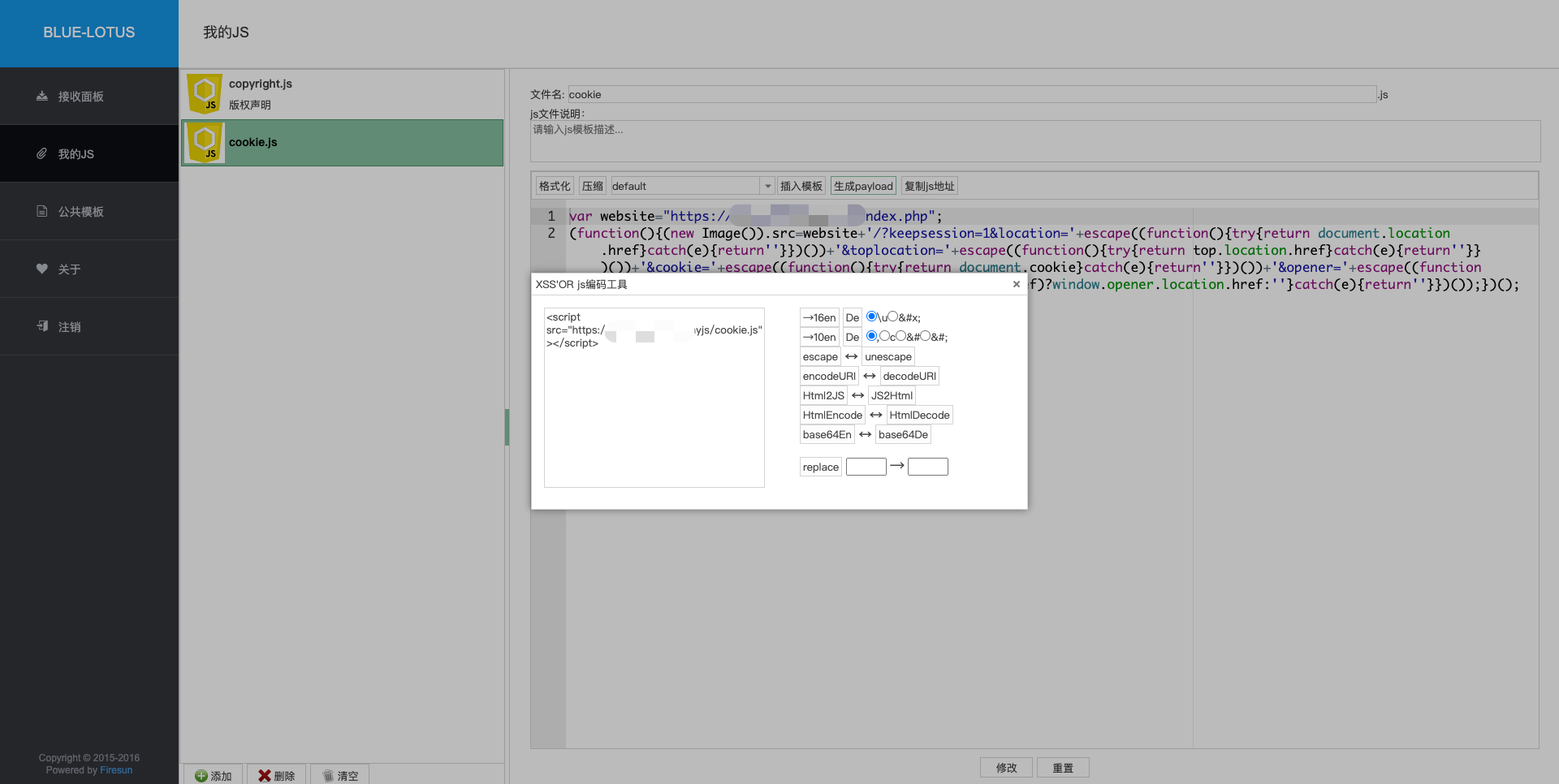Click the decodeURI button
Screen dimensions: 1559x784
pos(909,376)
